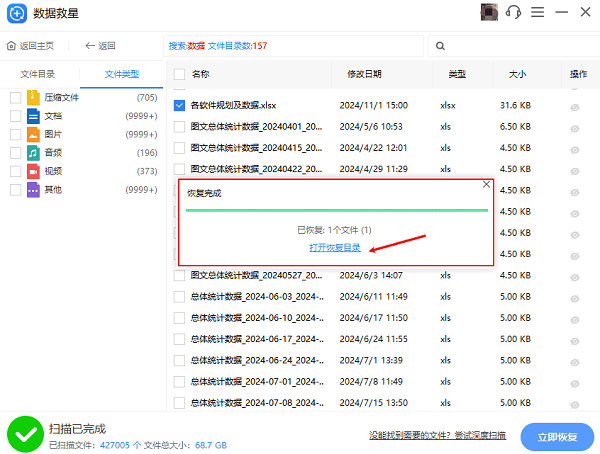The image size is (600, 454).
Task: Tick the 文档 category checkbox
Action: pos(15,116)
